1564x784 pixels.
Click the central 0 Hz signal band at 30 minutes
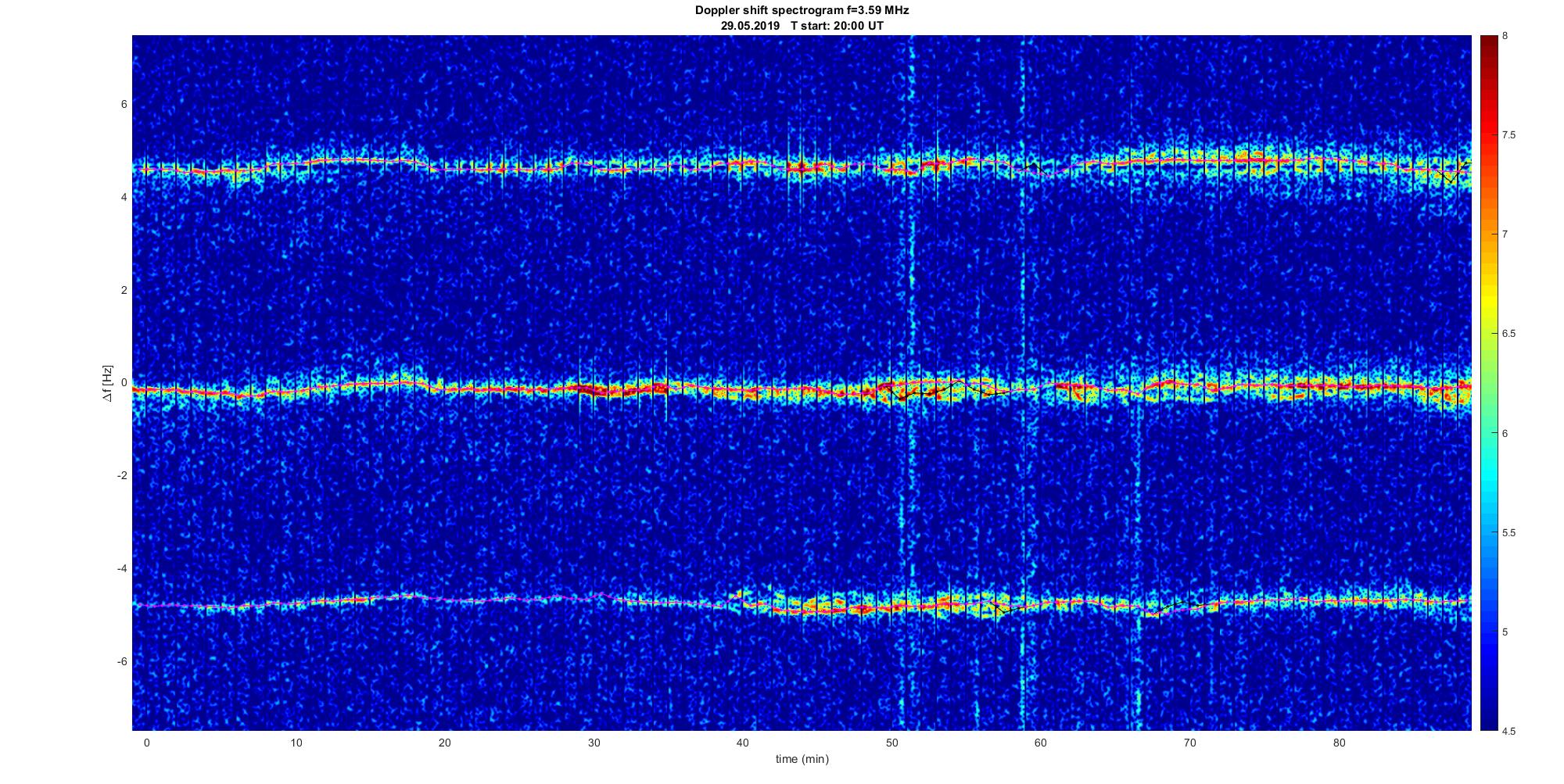click(x=594, y=389)
